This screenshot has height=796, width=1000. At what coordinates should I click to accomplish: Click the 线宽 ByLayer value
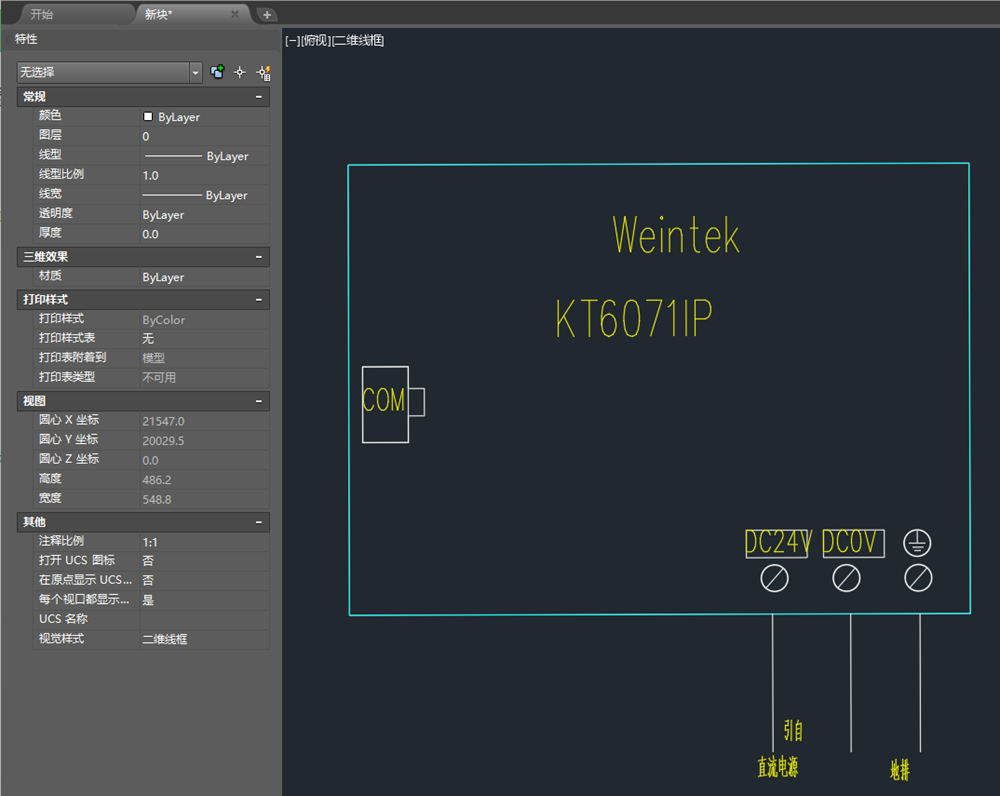[205, 195]
